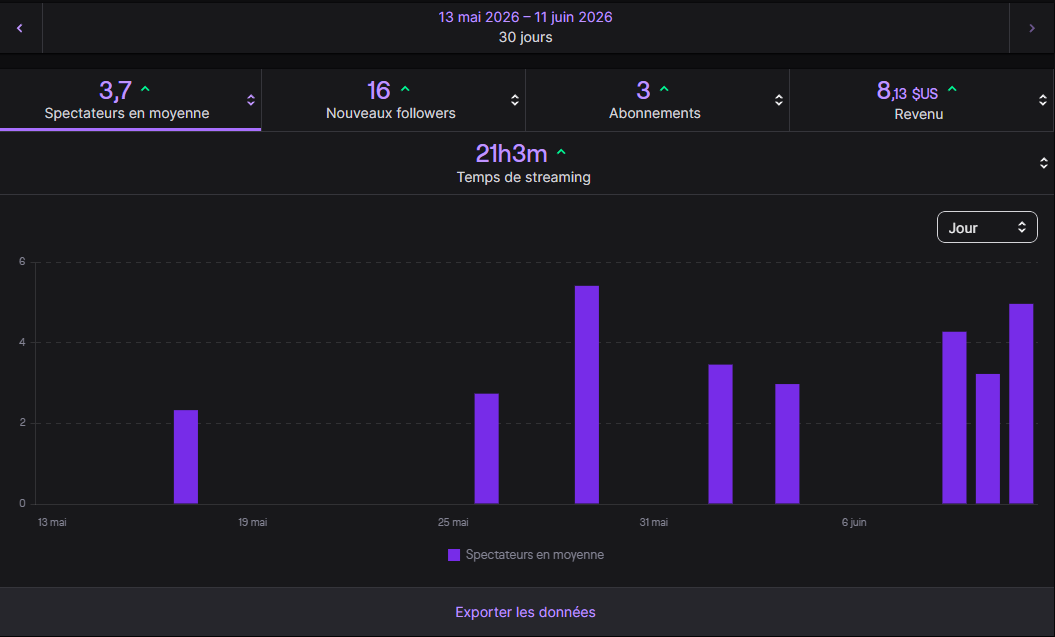Open metric selector arrows for Abonnements
The image size is (1055, 637).
click(778, 100)
